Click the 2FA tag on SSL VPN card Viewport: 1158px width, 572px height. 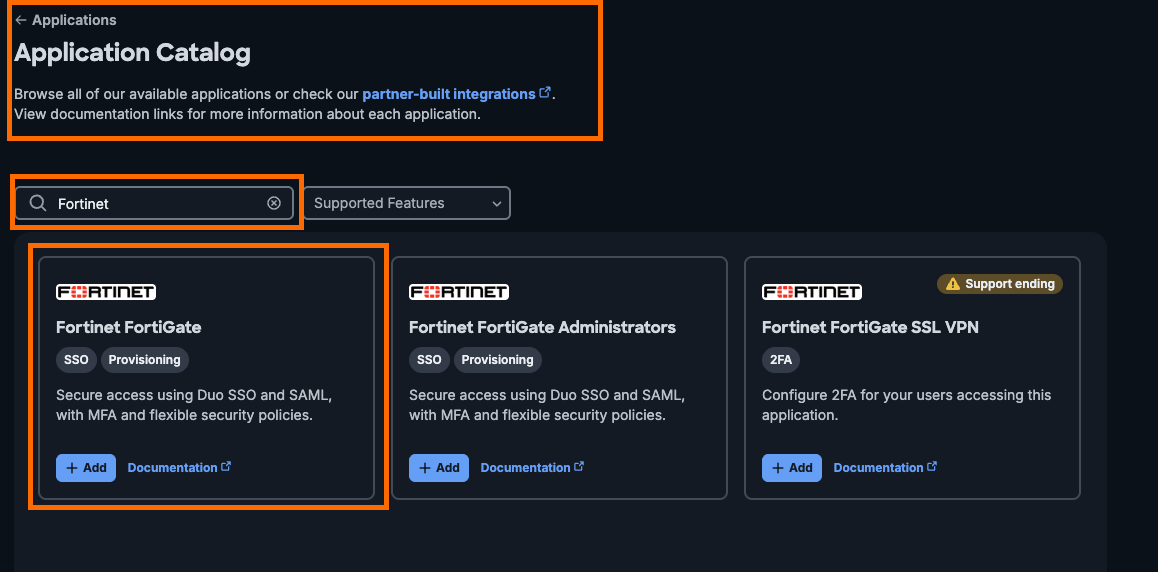(781, 359)
